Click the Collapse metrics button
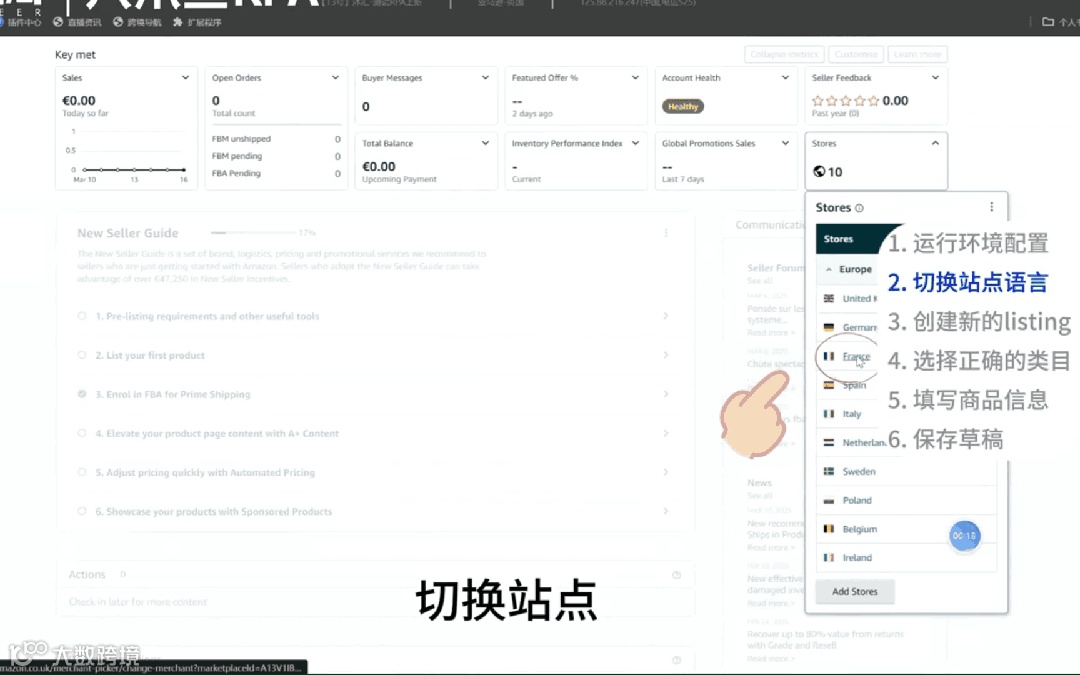This screenshot has height=675, width=1080. (784, 54)
